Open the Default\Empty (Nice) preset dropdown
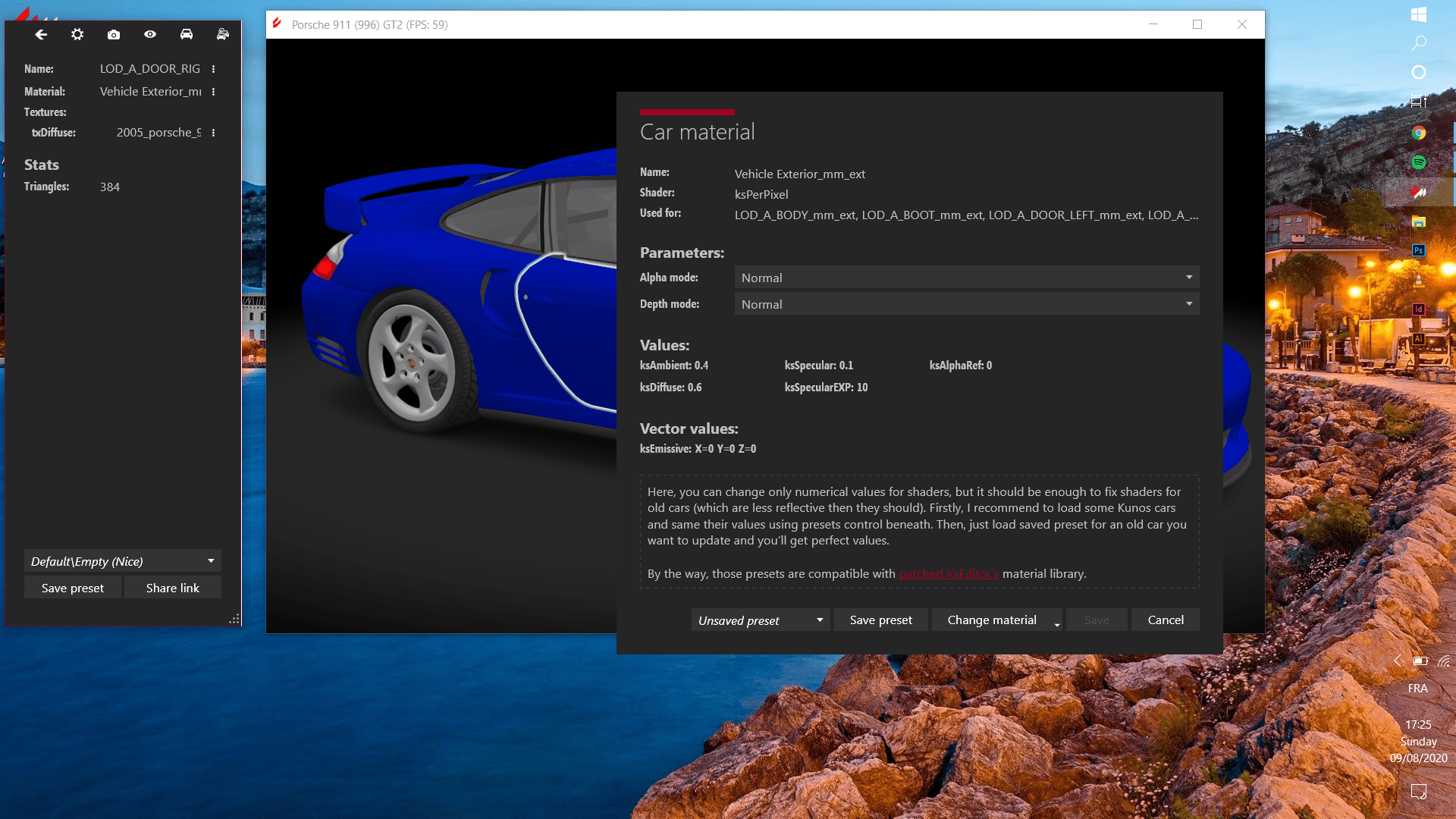This screenshot has height=819, width=1456. (123, 561)
